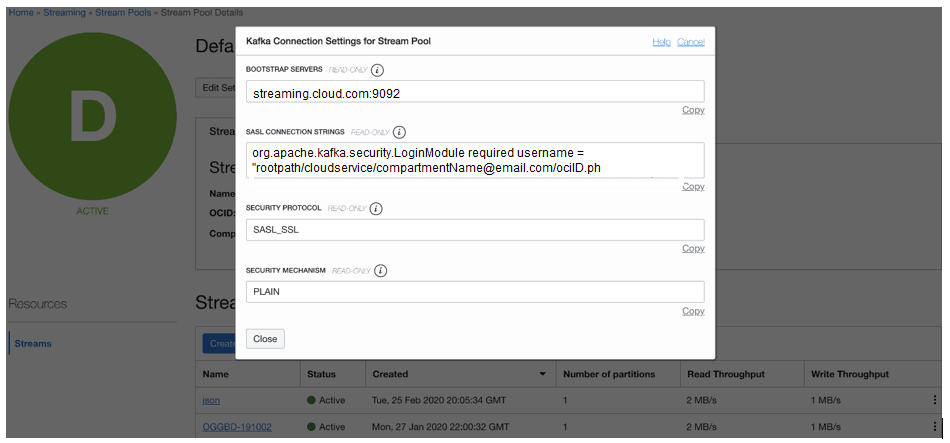
Task: Click the Security Protocol info icon
Action: 376,208
